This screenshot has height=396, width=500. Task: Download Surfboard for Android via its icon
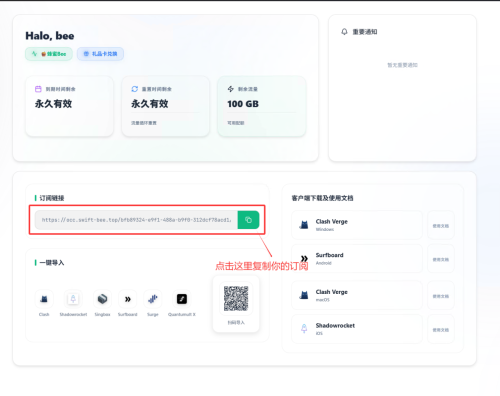304,258
